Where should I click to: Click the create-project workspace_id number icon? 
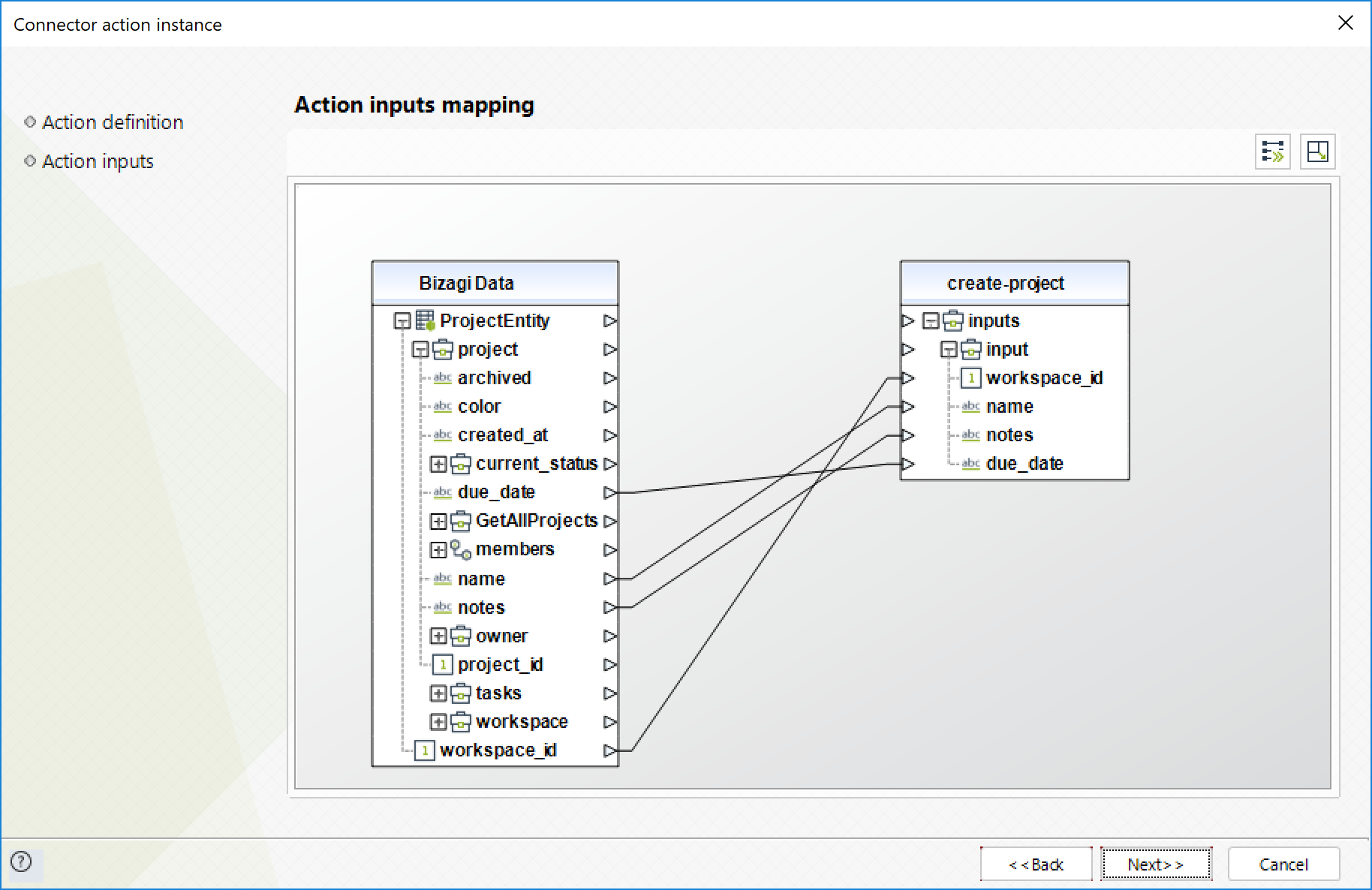971,378
